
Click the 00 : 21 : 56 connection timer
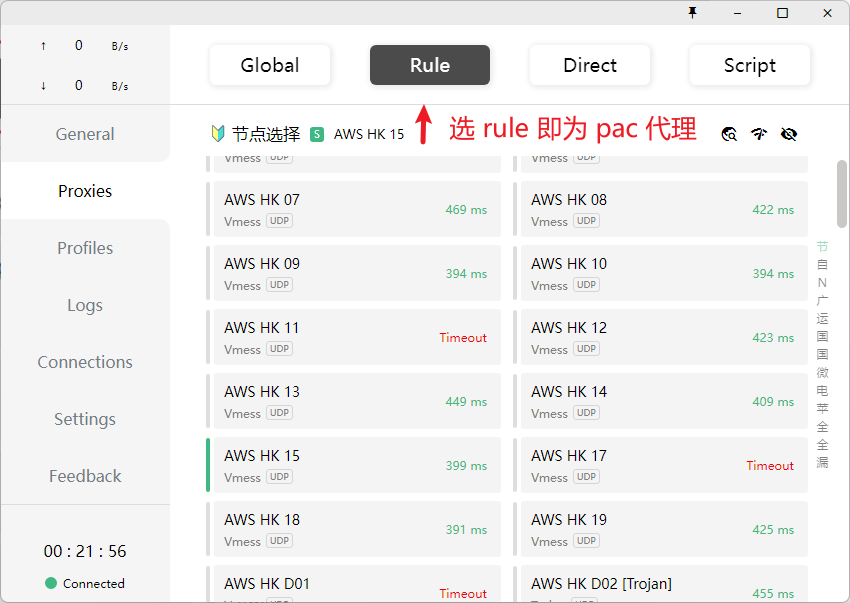(x=85, y=551)
